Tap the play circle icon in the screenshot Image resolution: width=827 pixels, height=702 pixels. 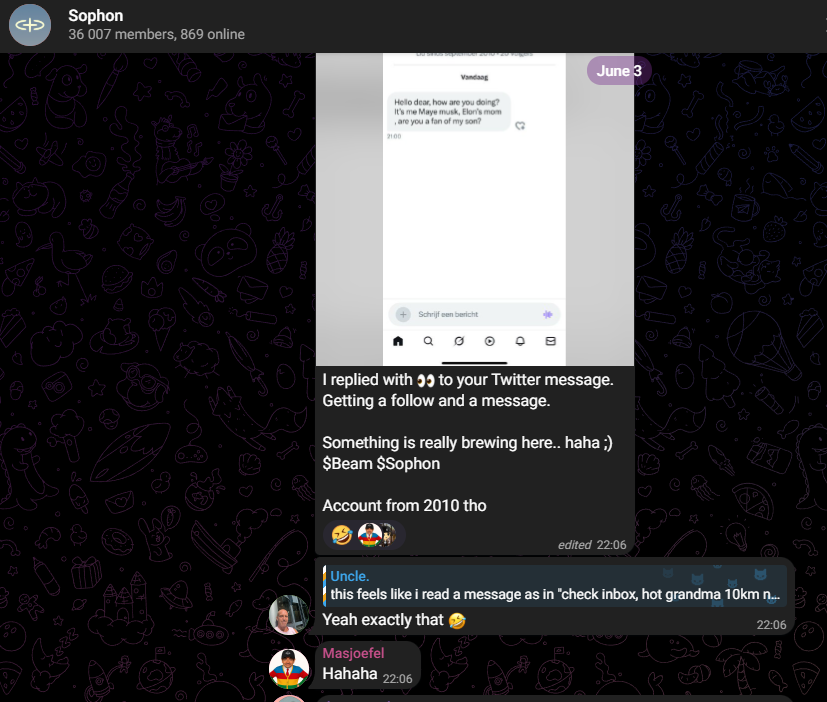[489, 341]
